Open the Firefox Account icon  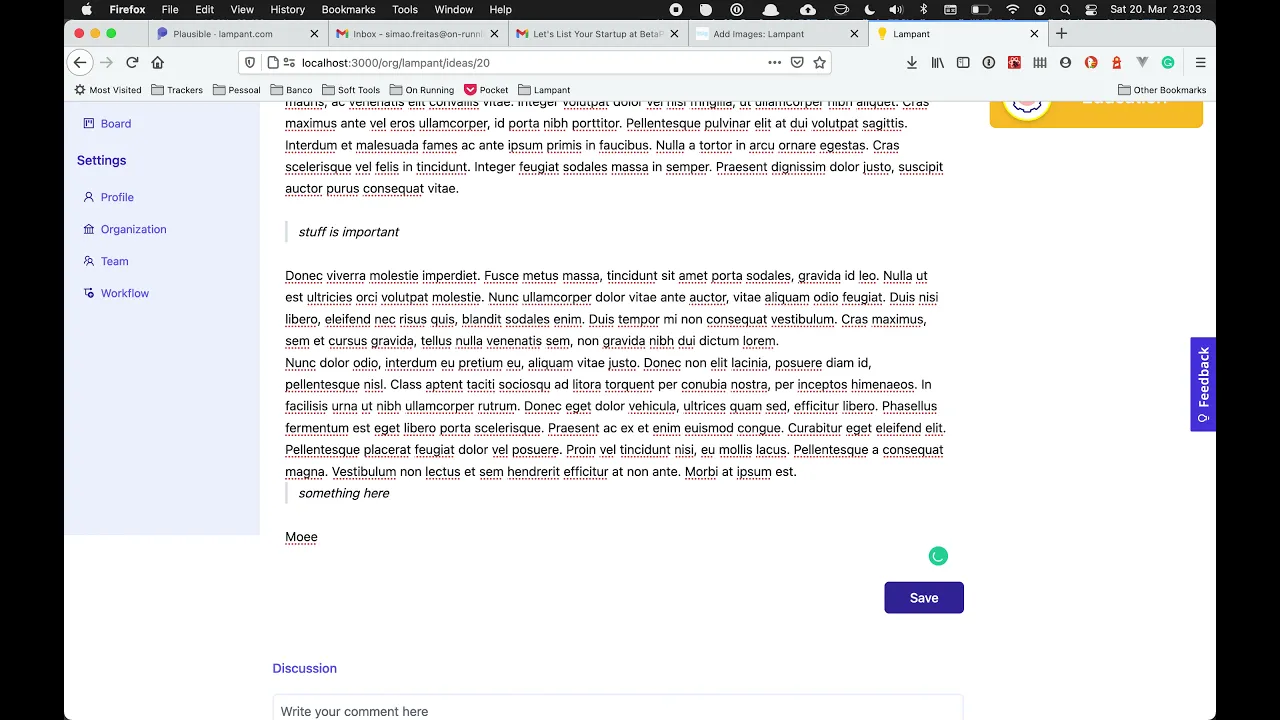pyautogui.click(x=1065, y=62)
